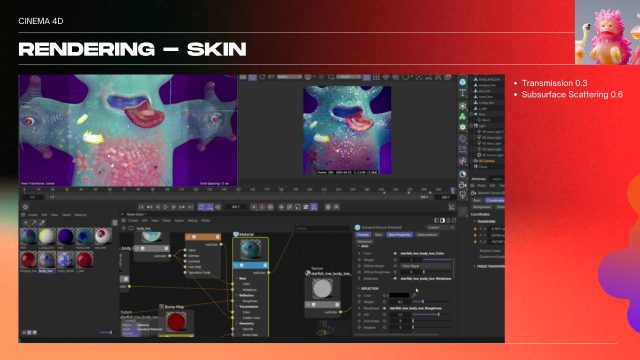The width and height of the screenshot is (640, 360).
Task: Open the Material menu in Material Manager
Action: click(x=80, y=215)
